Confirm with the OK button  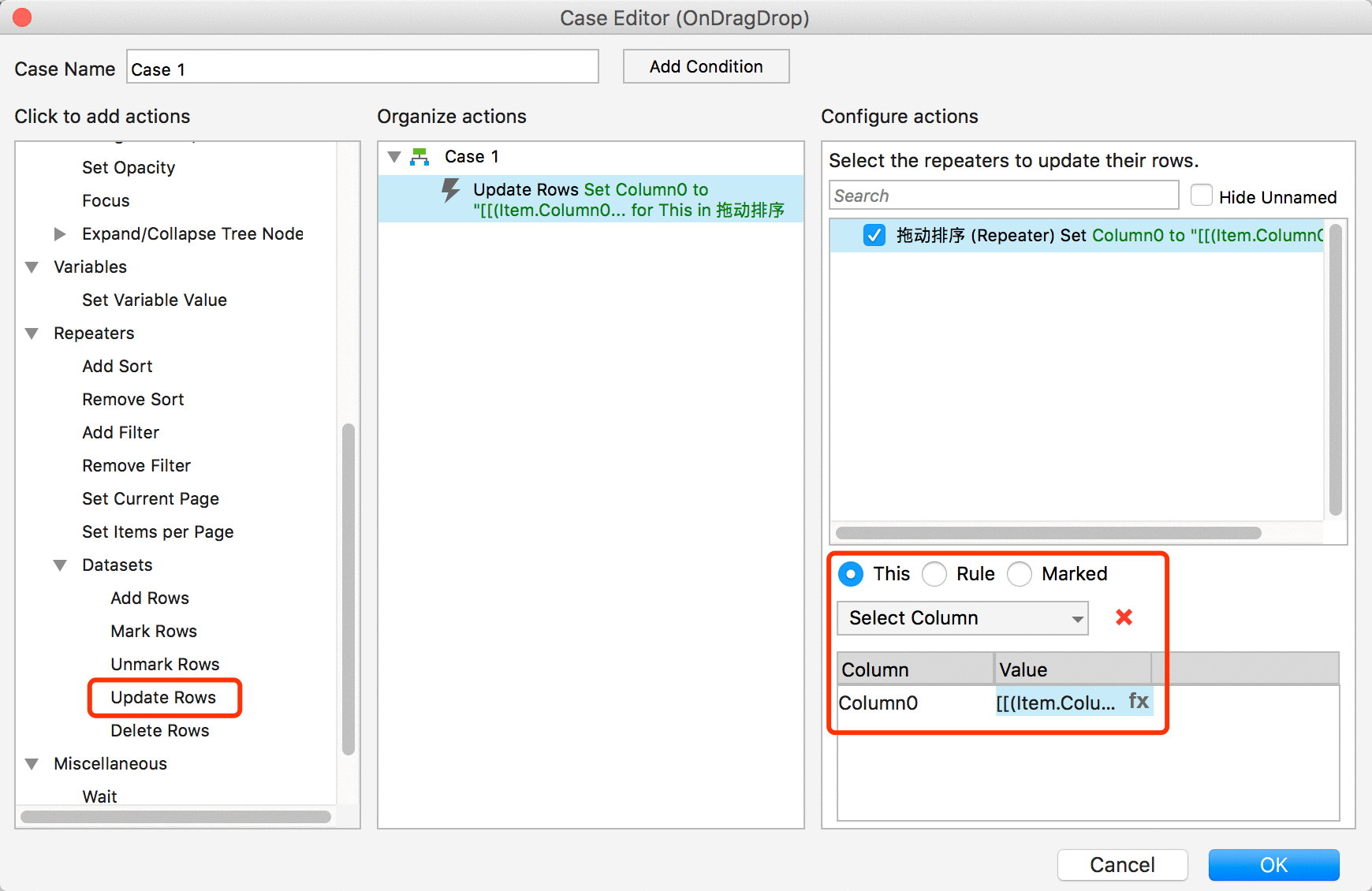[x=1274, y=865]
